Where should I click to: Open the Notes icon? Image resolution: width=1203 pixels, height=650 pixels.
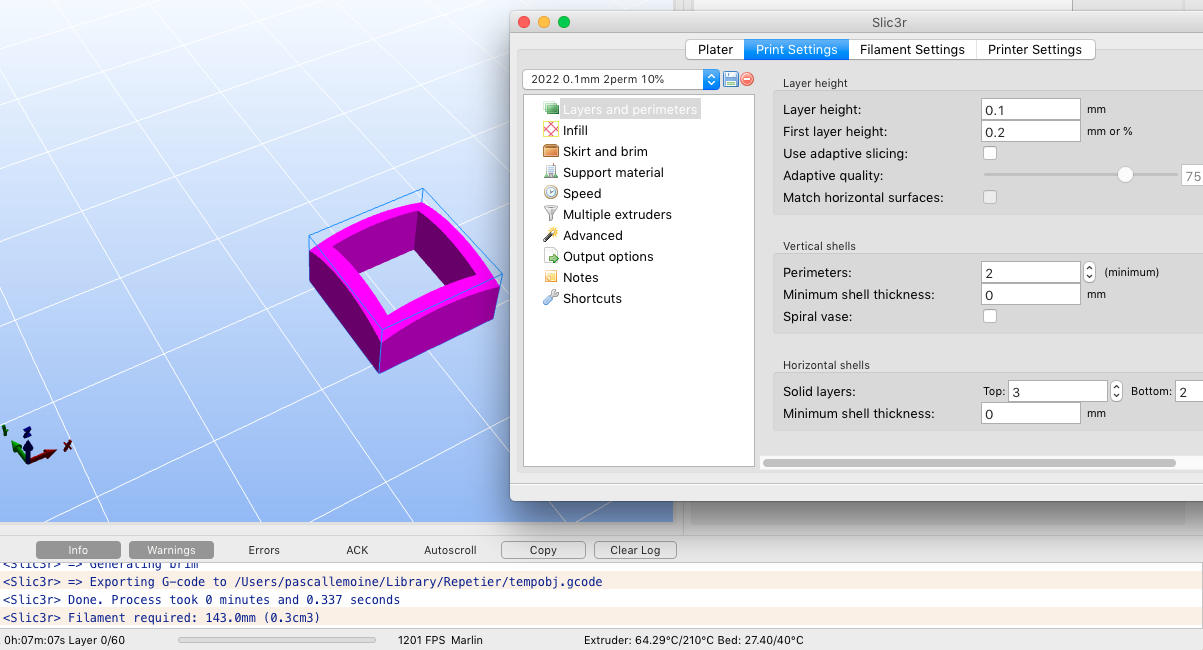551,277
